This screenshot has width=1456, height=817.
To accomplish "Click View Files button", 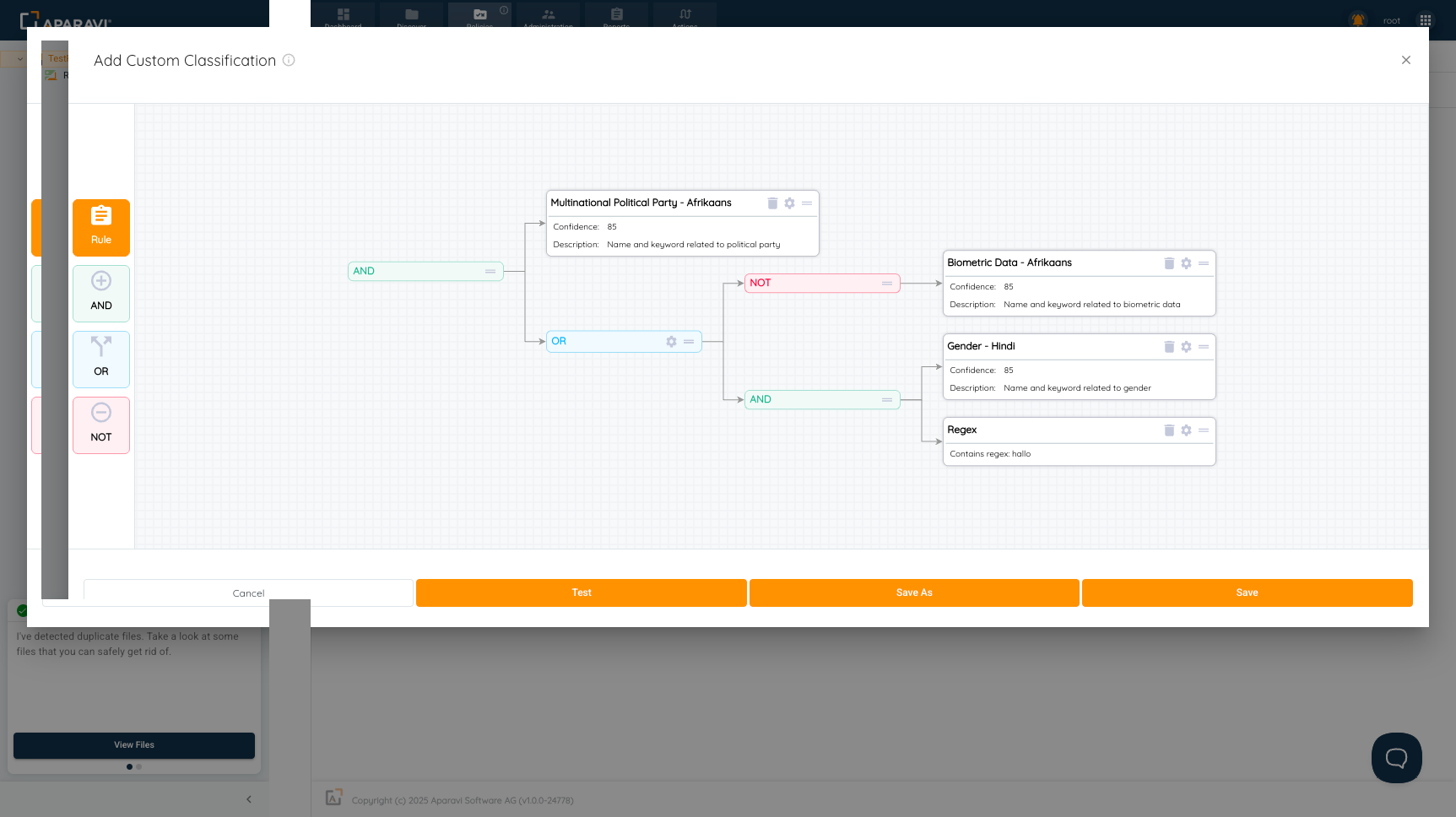I will click(134, 745).
